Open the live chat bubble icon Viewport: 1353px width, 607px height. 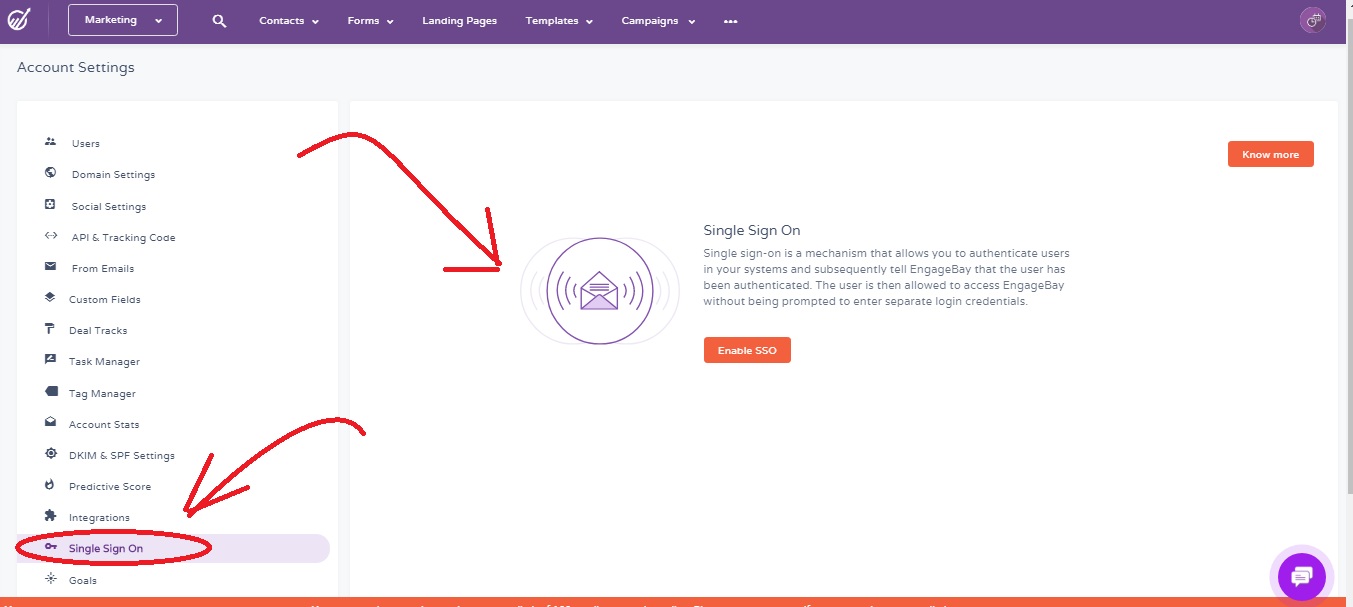pyautogui.click(x=1301, y=577)
